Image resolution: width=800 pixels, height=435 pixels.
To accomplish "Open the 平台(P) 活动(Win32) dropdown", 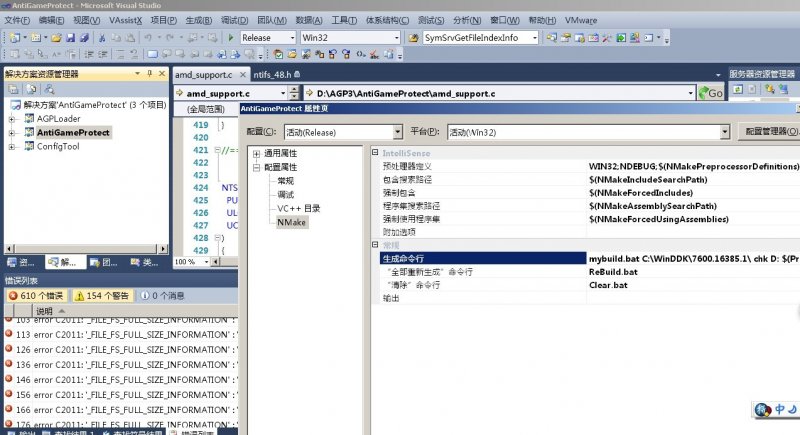I will point(724,133).
